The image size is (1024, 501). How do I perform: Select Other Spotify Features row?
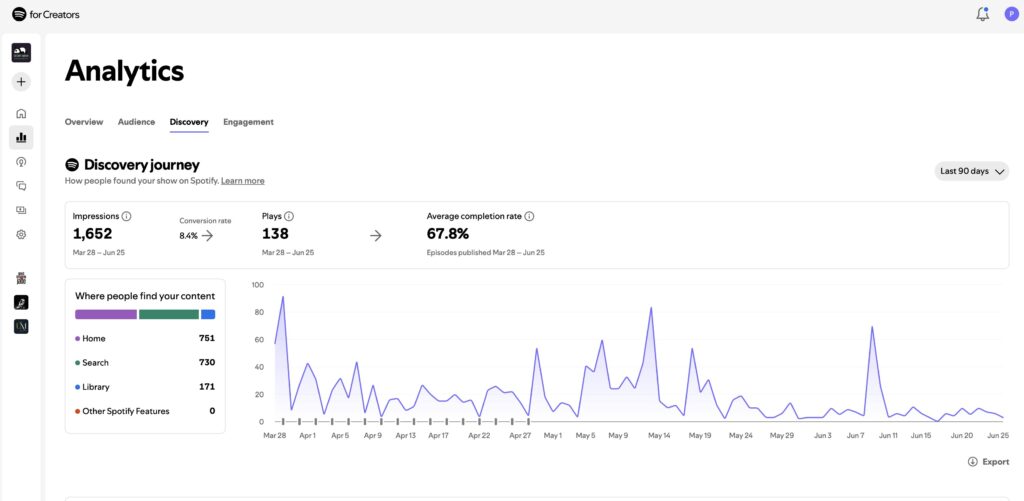coord(145,411)
